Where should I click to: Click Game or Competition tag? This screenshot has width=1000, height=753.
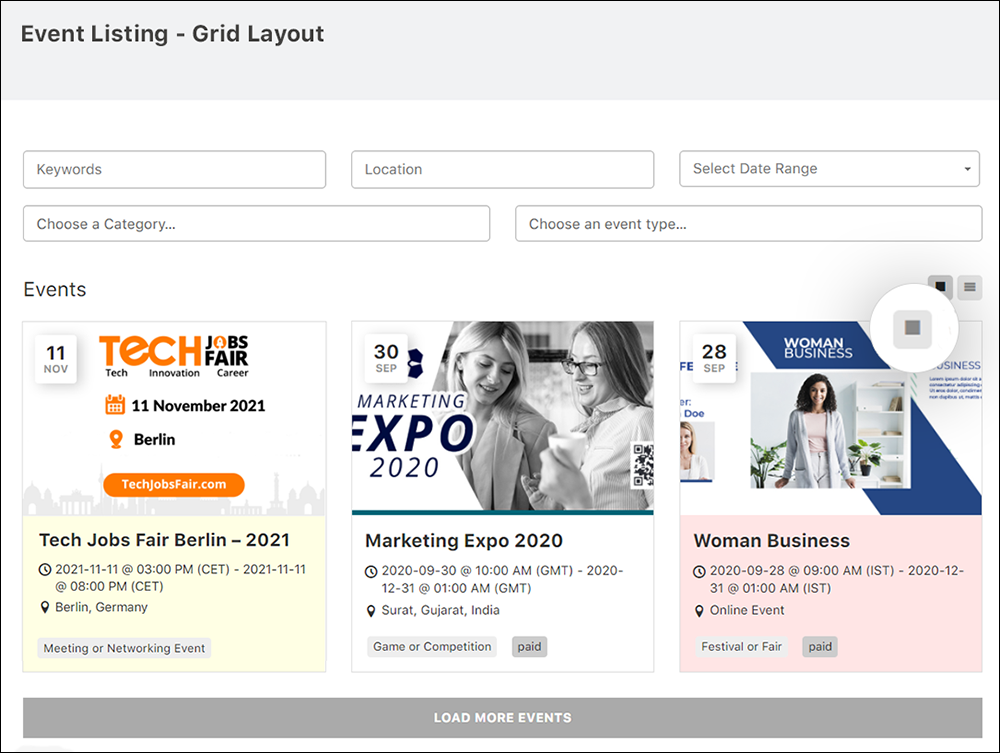point(432,647)
